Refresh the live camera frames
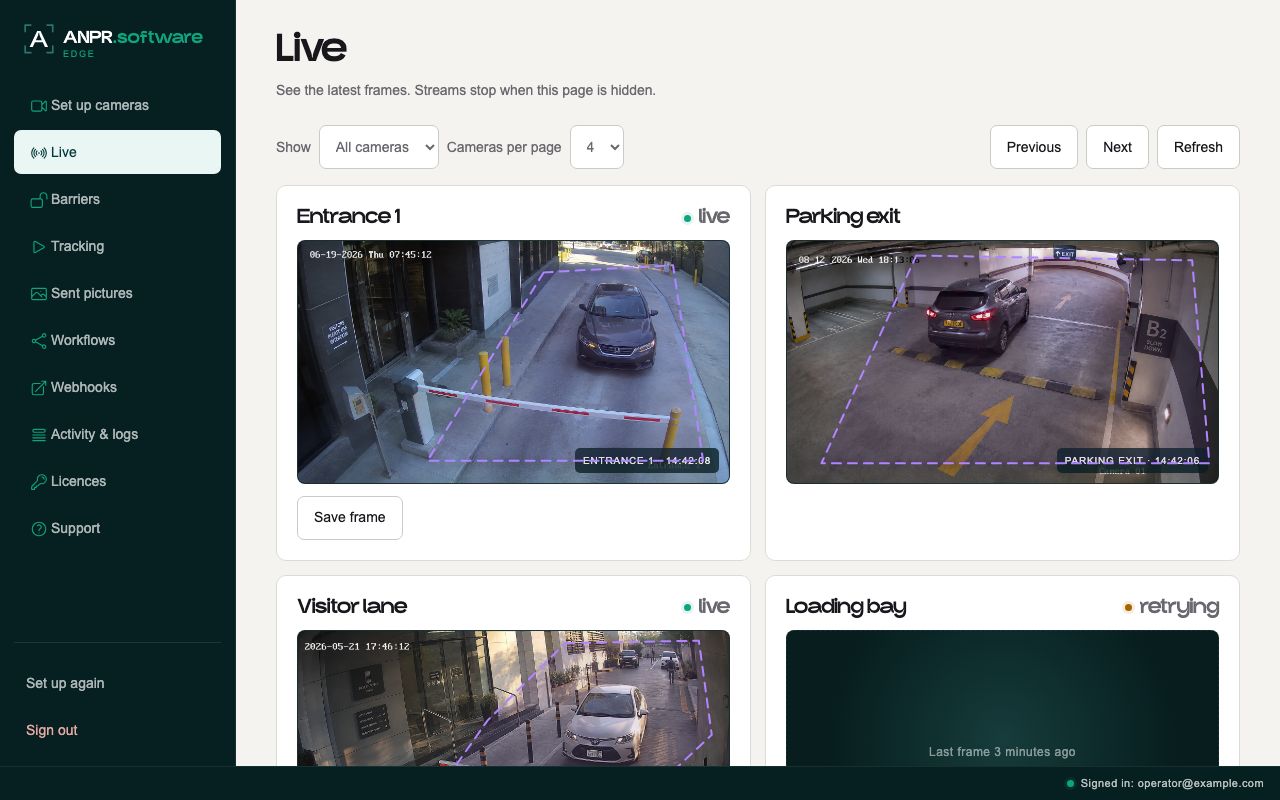The width and height of the screenshot is (1280, 800). (x=1198, y=147)
